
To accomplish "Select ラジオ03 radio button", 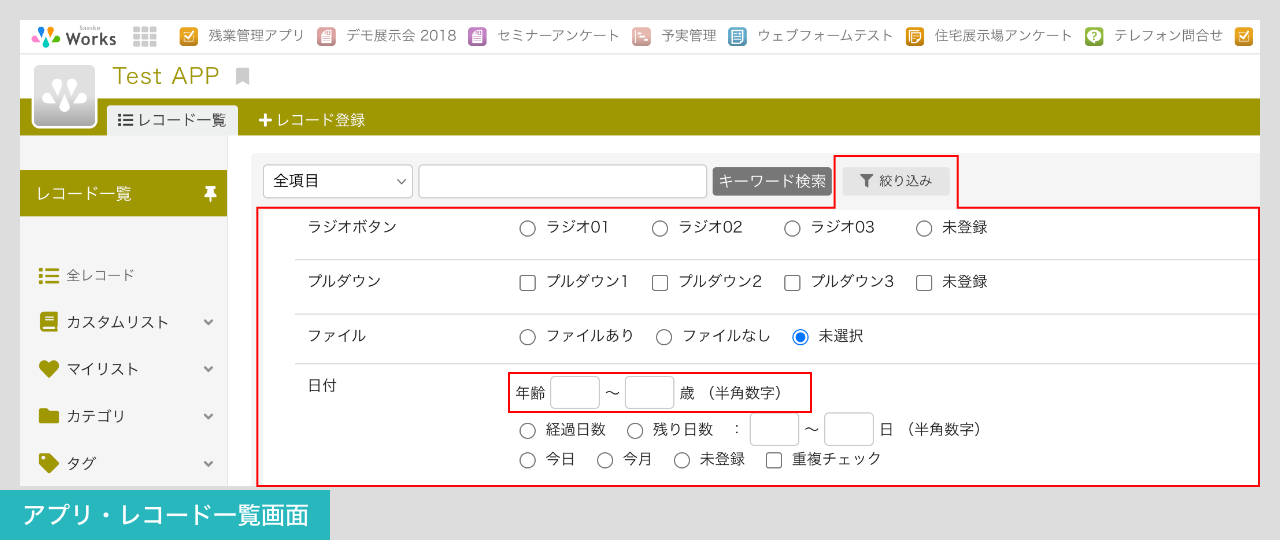I will 792,228.
